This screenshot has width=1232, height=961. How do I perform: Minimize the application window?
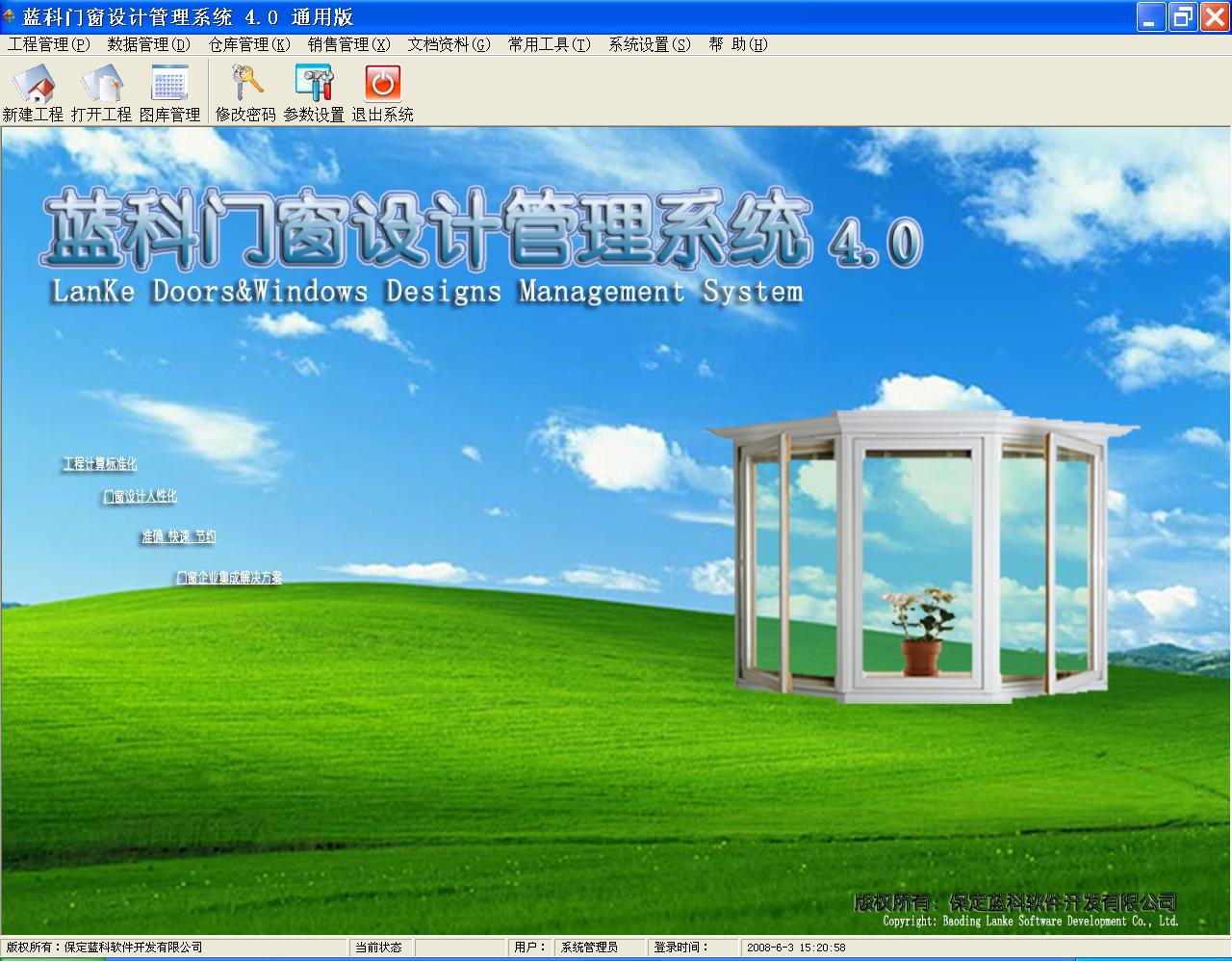coord(1151,16)
